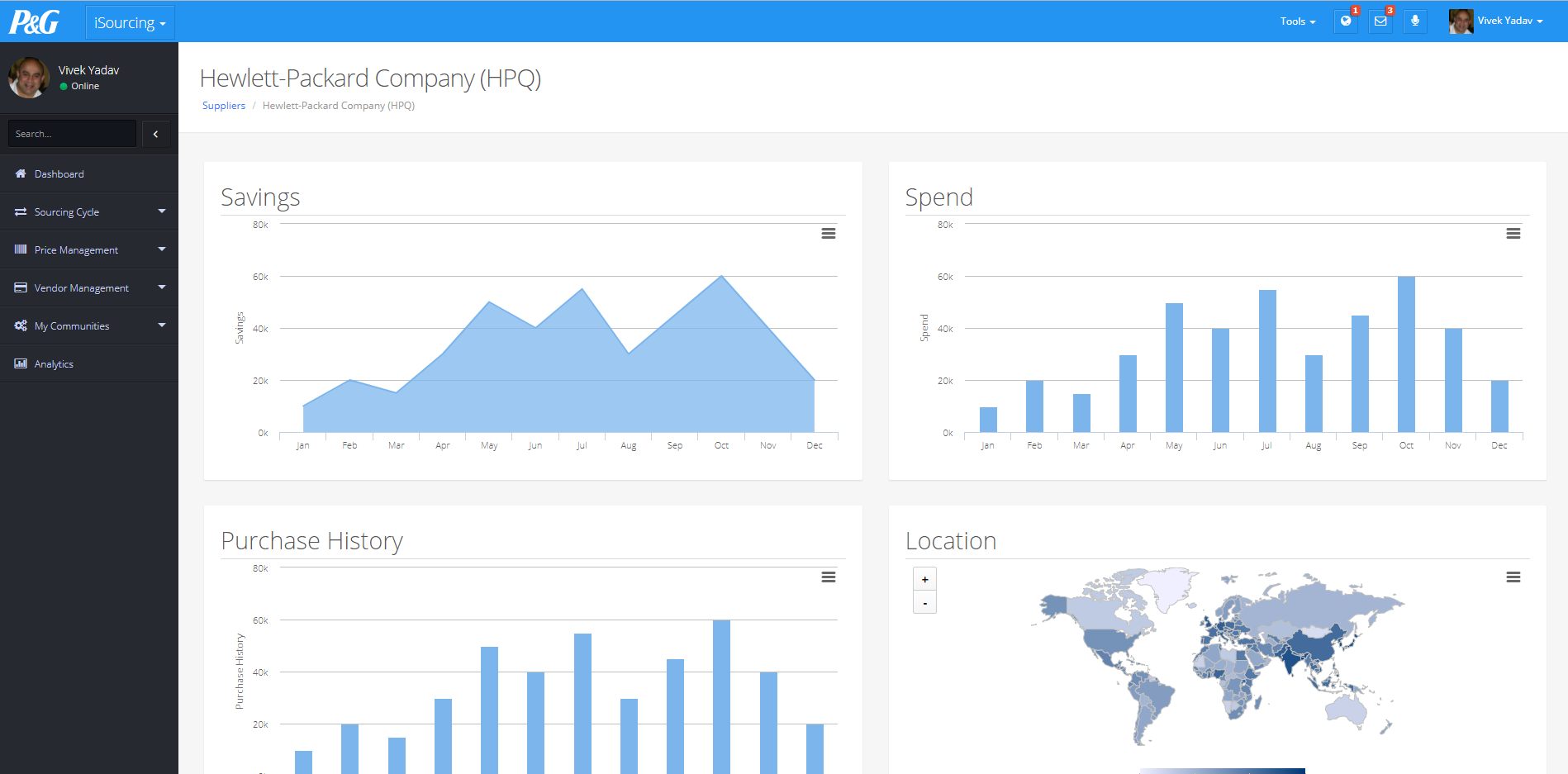The width and height of the screenshot is (1568, 774).
Task: Open Dashboard from the sidebar
Action: (x=89, y=174)
